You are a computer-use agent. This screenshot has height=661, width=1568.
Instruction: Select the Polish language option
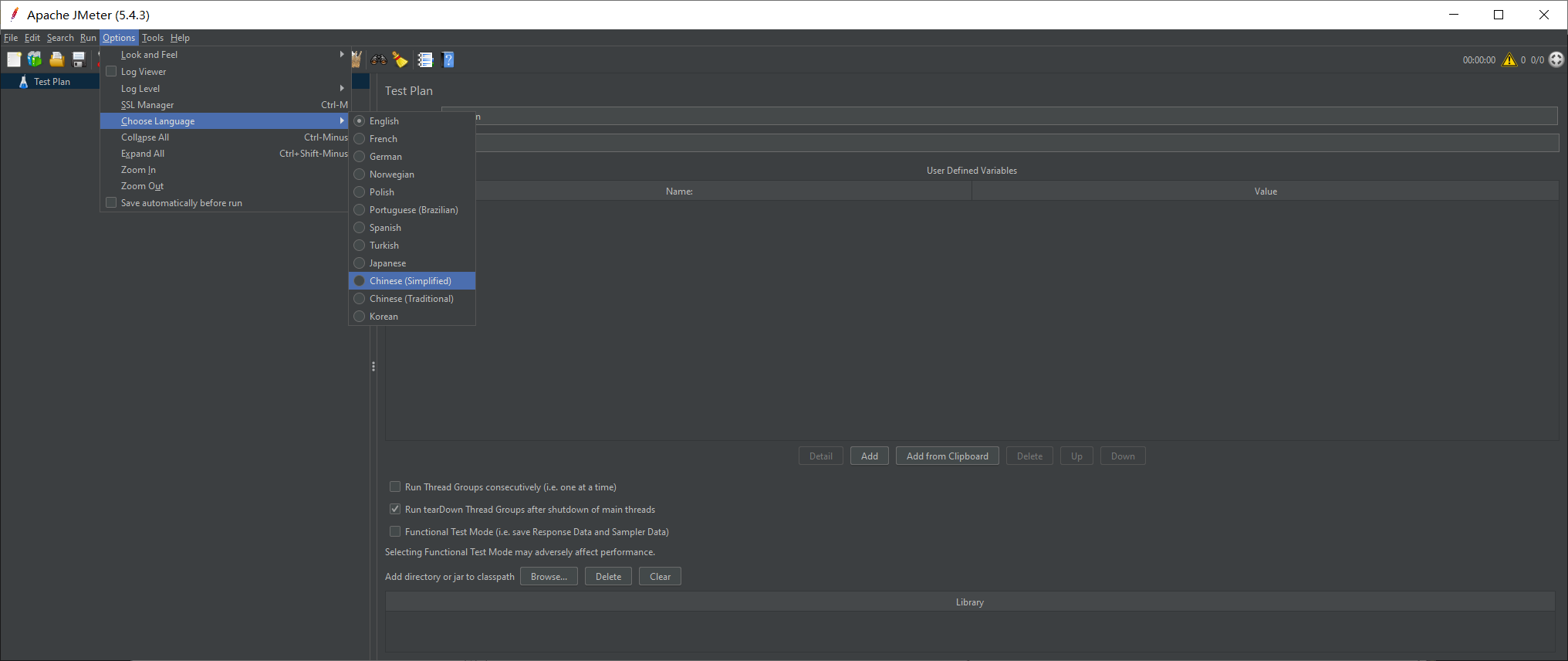pos(412,192)
